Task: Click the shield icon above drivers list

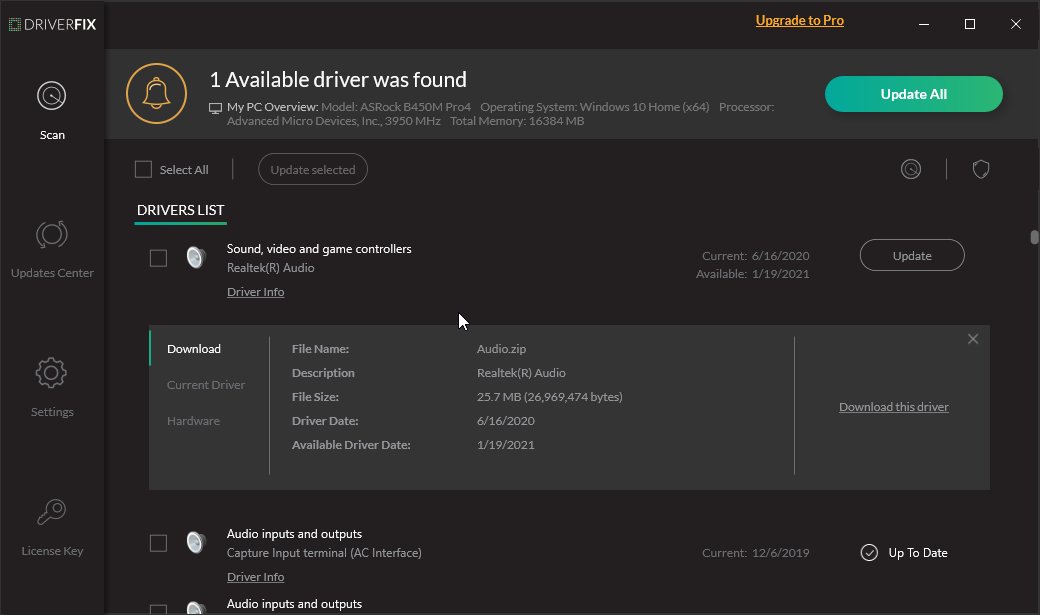Action: point(981,169)
